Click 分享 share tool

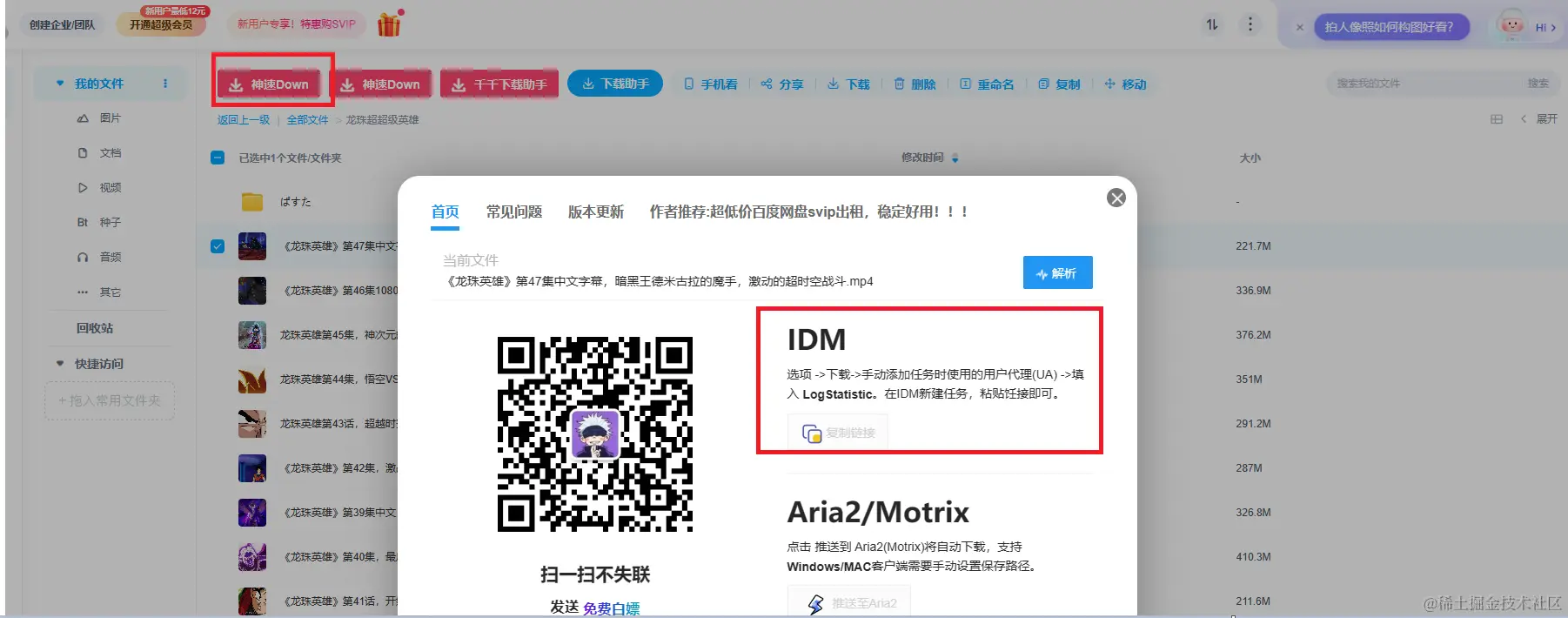(x=782, y=84)
